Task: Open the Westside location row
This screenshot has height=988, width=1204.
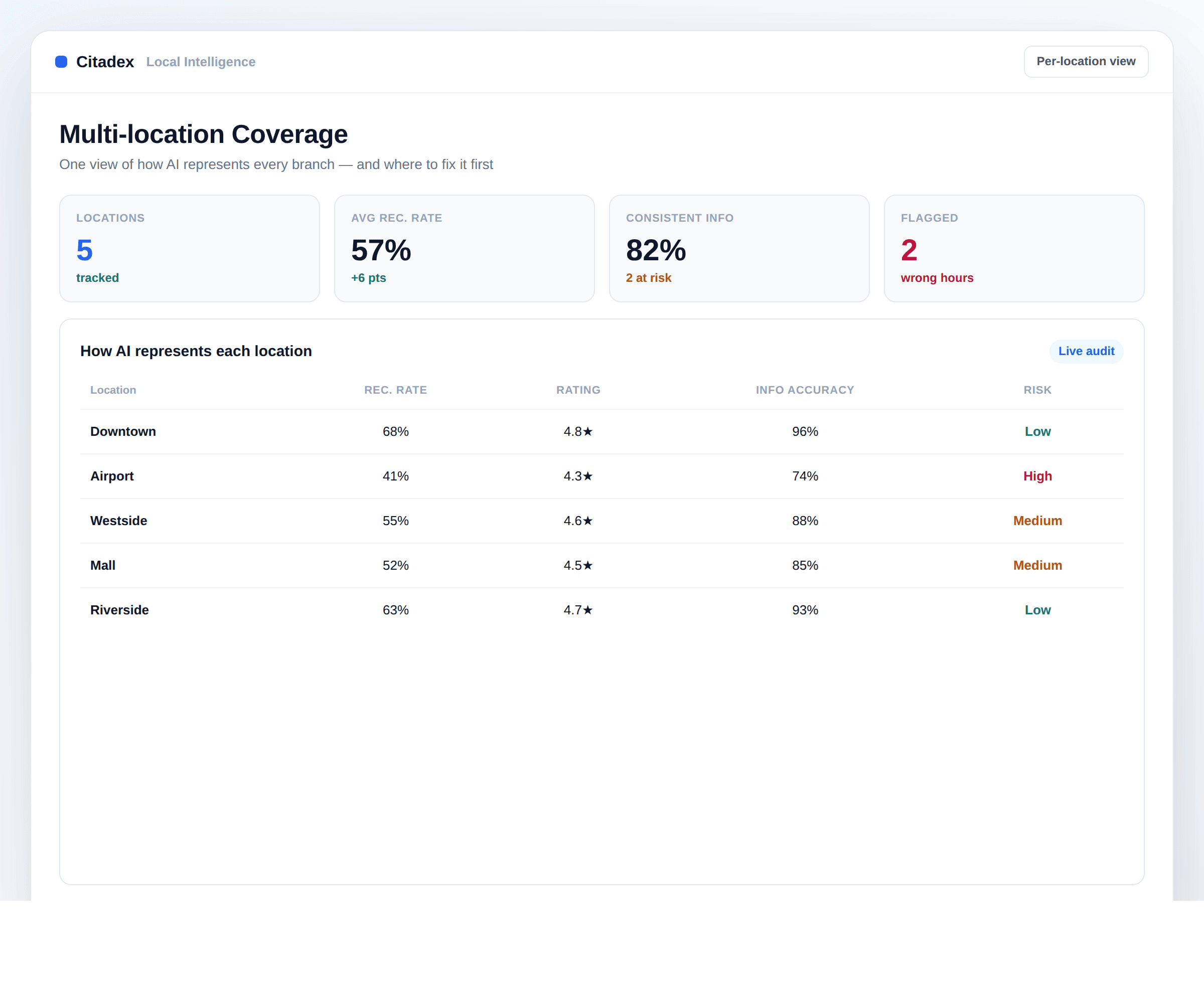Action: pyautogui.click(x=601, y=521)
